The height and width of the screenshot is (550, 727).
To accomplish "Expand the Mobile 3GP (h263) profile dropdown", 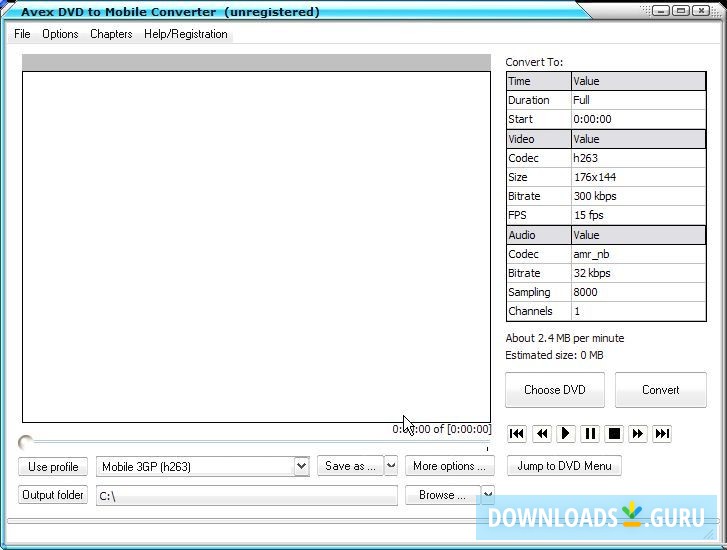I will click(x=301, y=466).
